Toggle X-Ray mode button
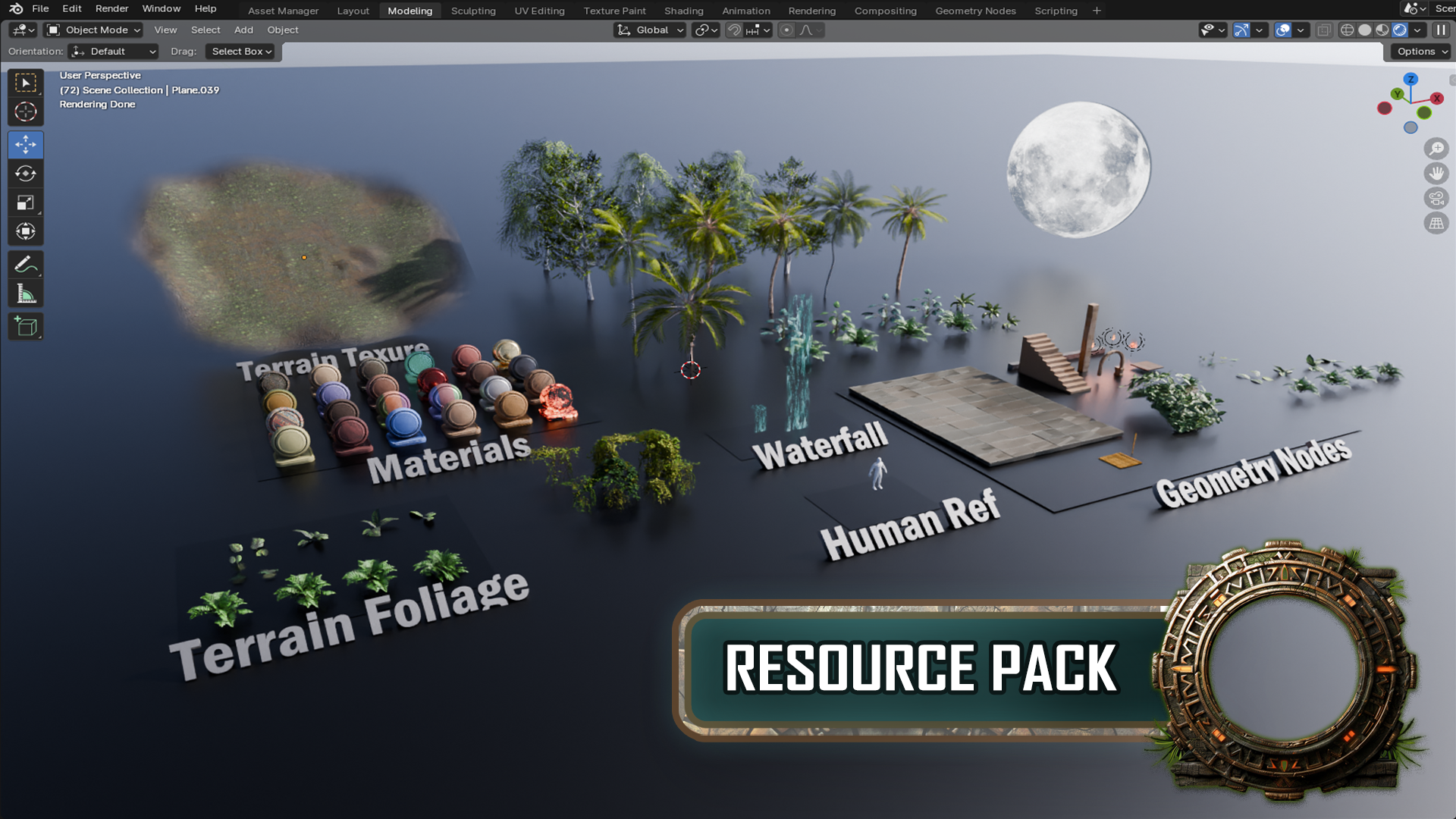This screenshot has width=1456, height=819. click(1324, 30)
